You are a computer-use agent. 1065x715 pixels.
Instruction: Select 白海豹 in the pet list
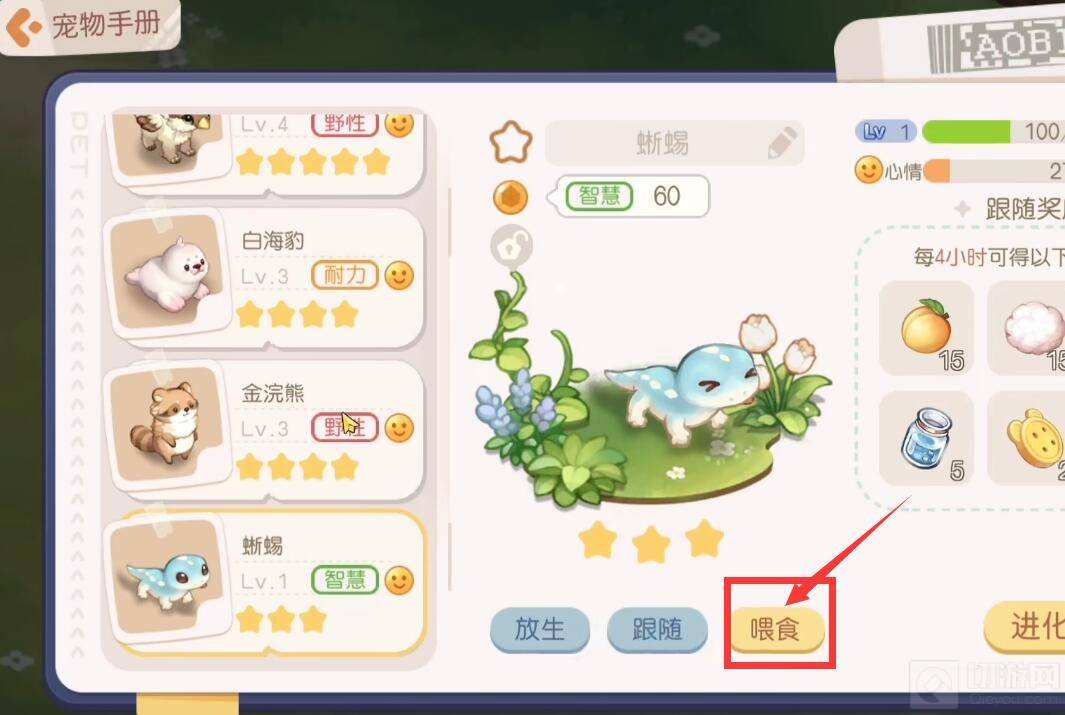265,277
